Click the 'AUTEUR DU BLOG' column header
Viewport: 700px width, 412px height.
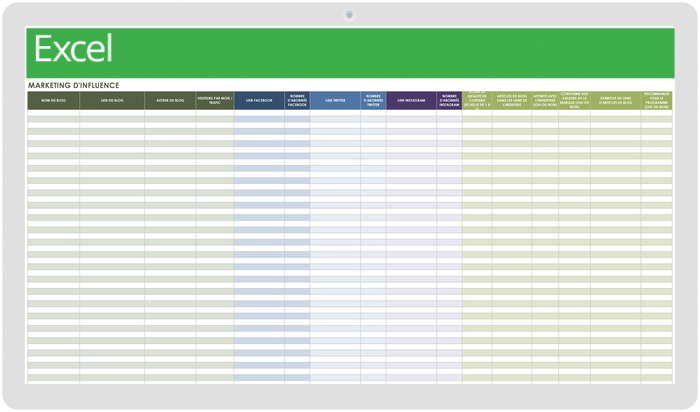pyautogui.click(x=170, y=100)
